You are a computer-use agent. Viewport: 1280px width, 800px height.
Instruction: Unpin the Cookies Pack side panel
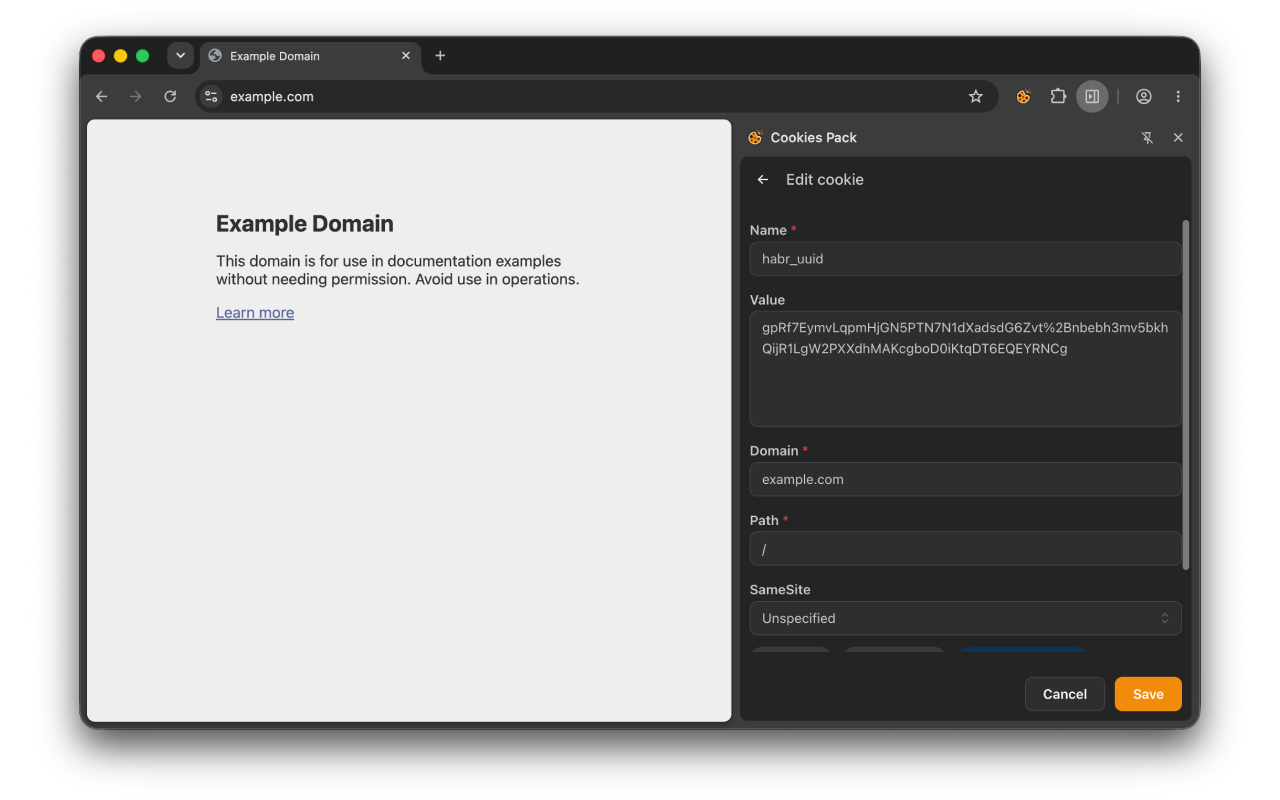coord(1147,138)
